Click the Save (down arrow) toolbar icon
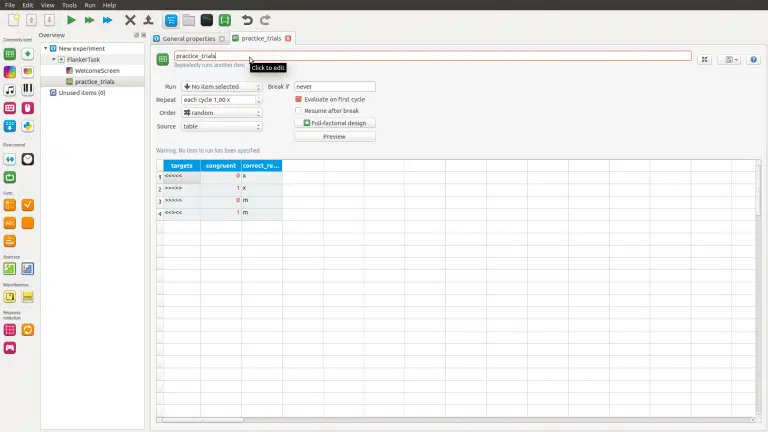 point(49,20)
